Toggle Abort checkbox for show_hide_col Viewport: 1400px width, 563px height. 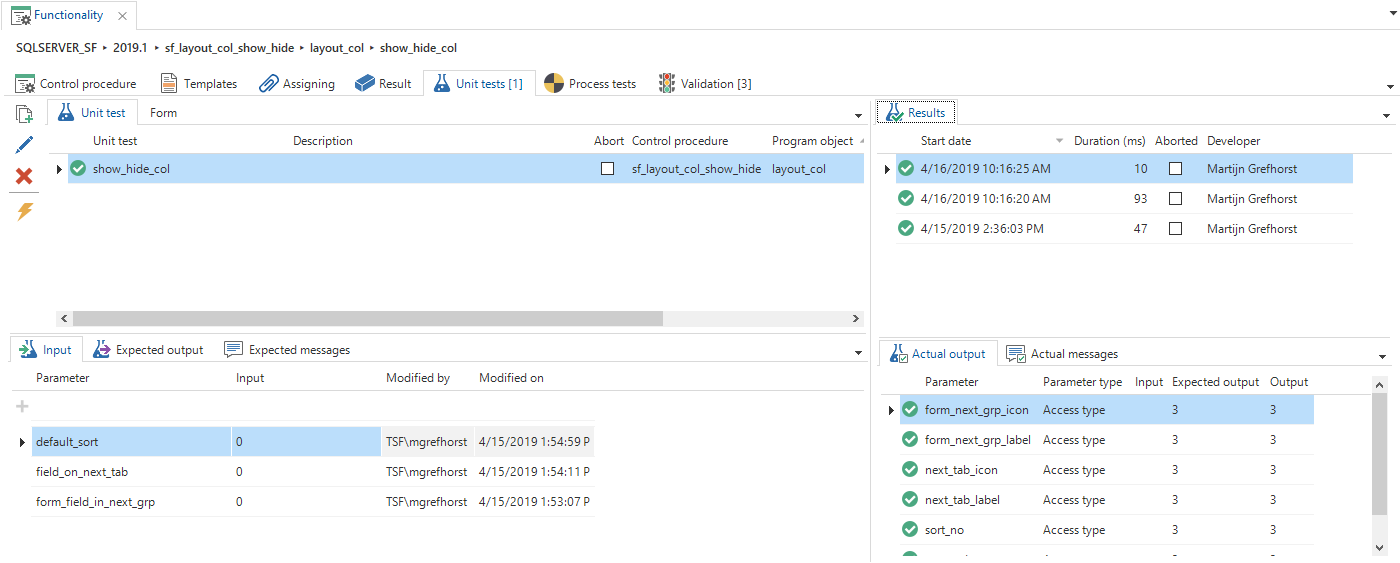(x=607, y=169)
